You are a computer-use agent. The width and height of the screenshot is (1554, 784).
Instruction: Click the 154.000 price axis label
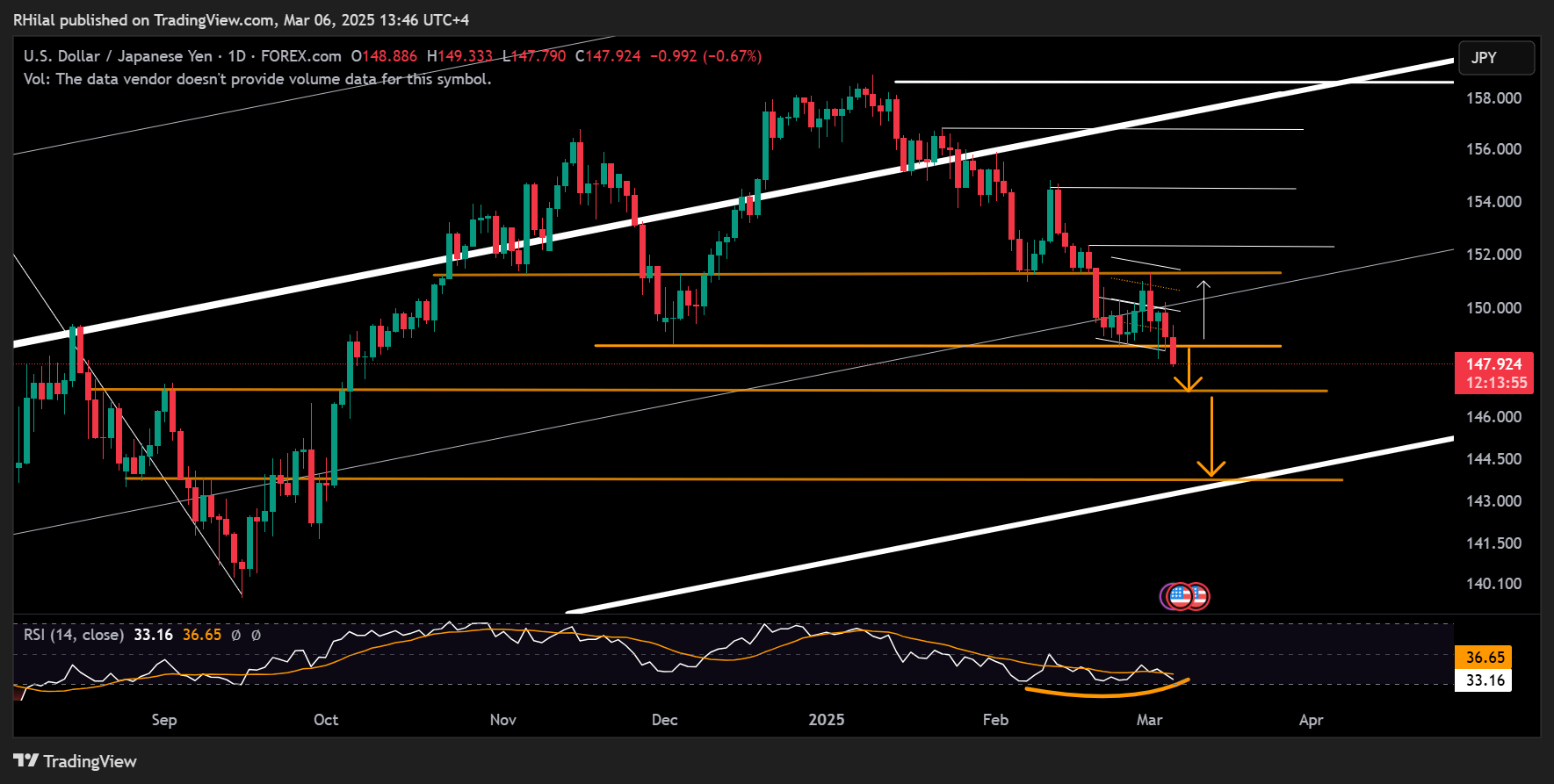tap(1493, 202)
